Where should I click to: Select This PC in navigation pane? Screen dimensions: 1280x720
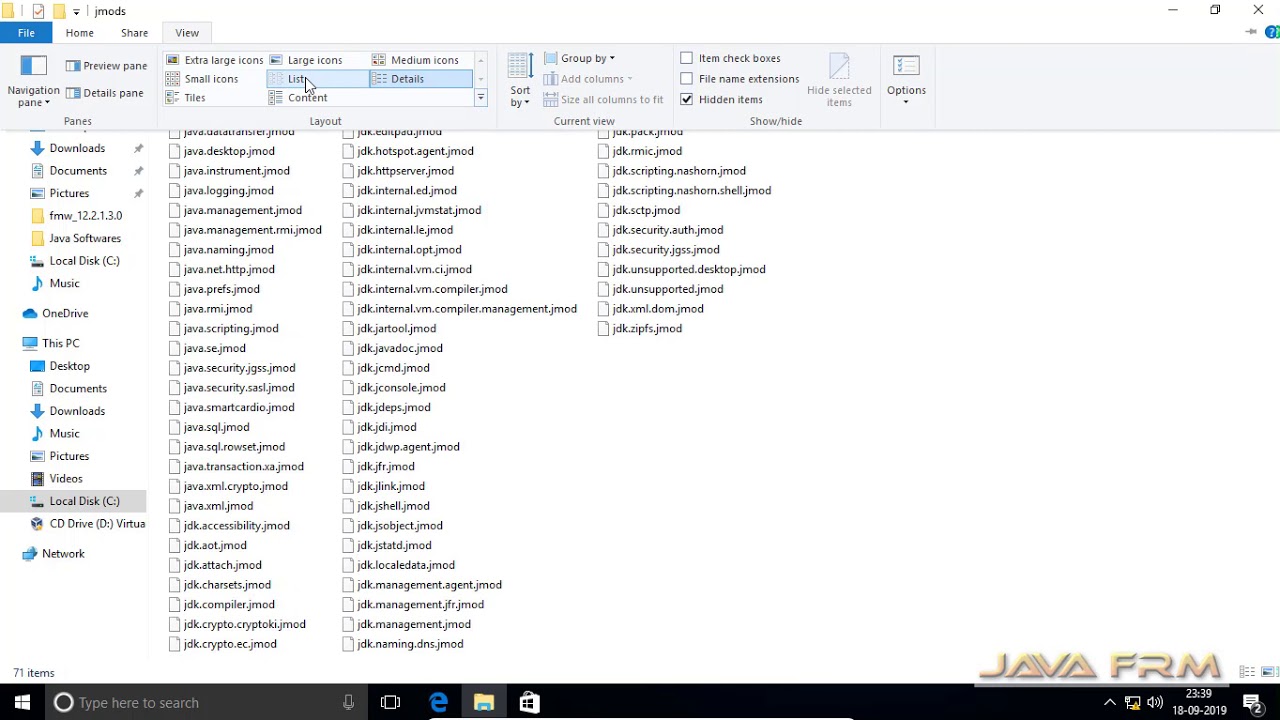click(x=61, y=344)
